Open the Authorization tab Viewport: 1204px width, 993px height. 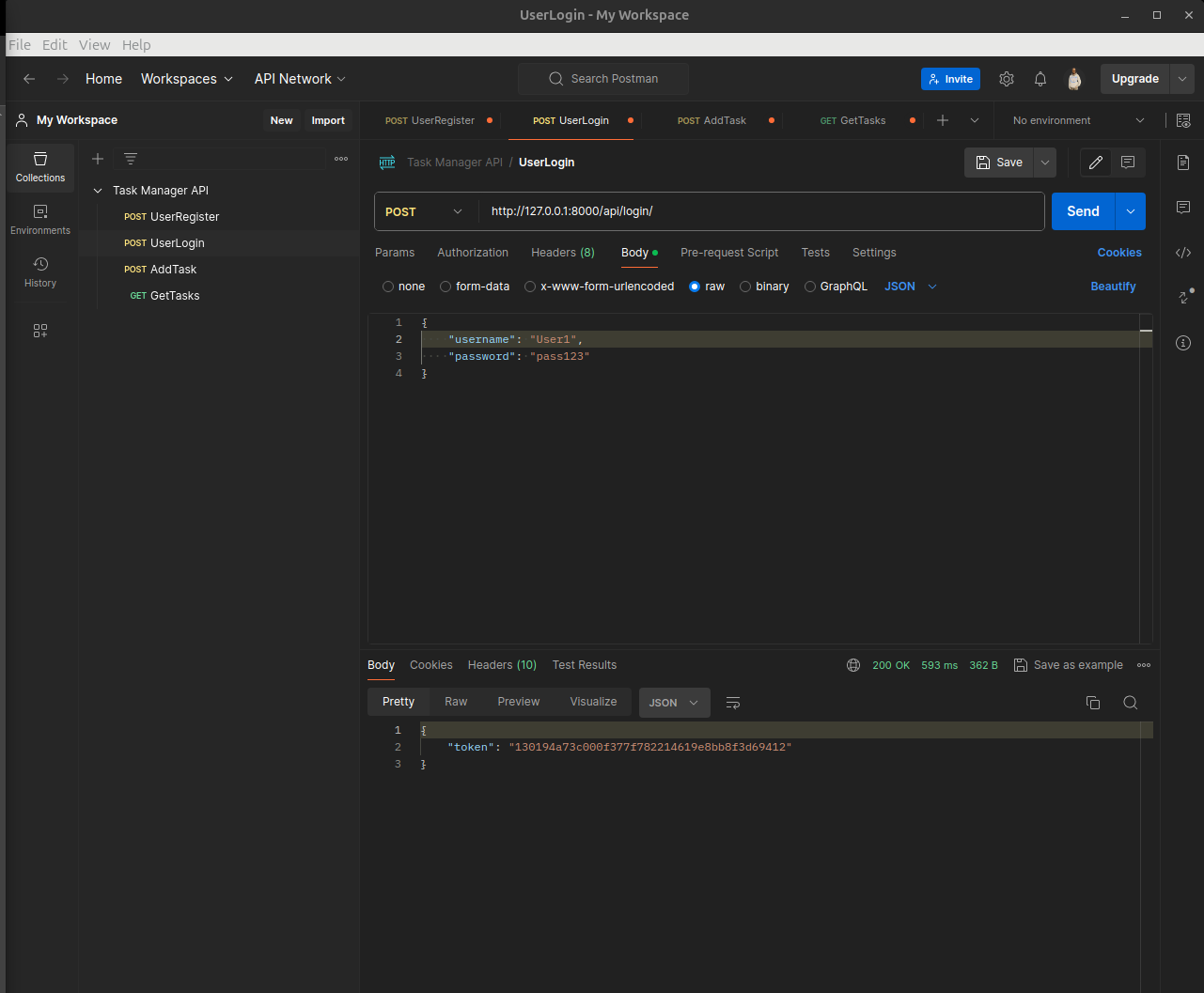click(473, 253)
